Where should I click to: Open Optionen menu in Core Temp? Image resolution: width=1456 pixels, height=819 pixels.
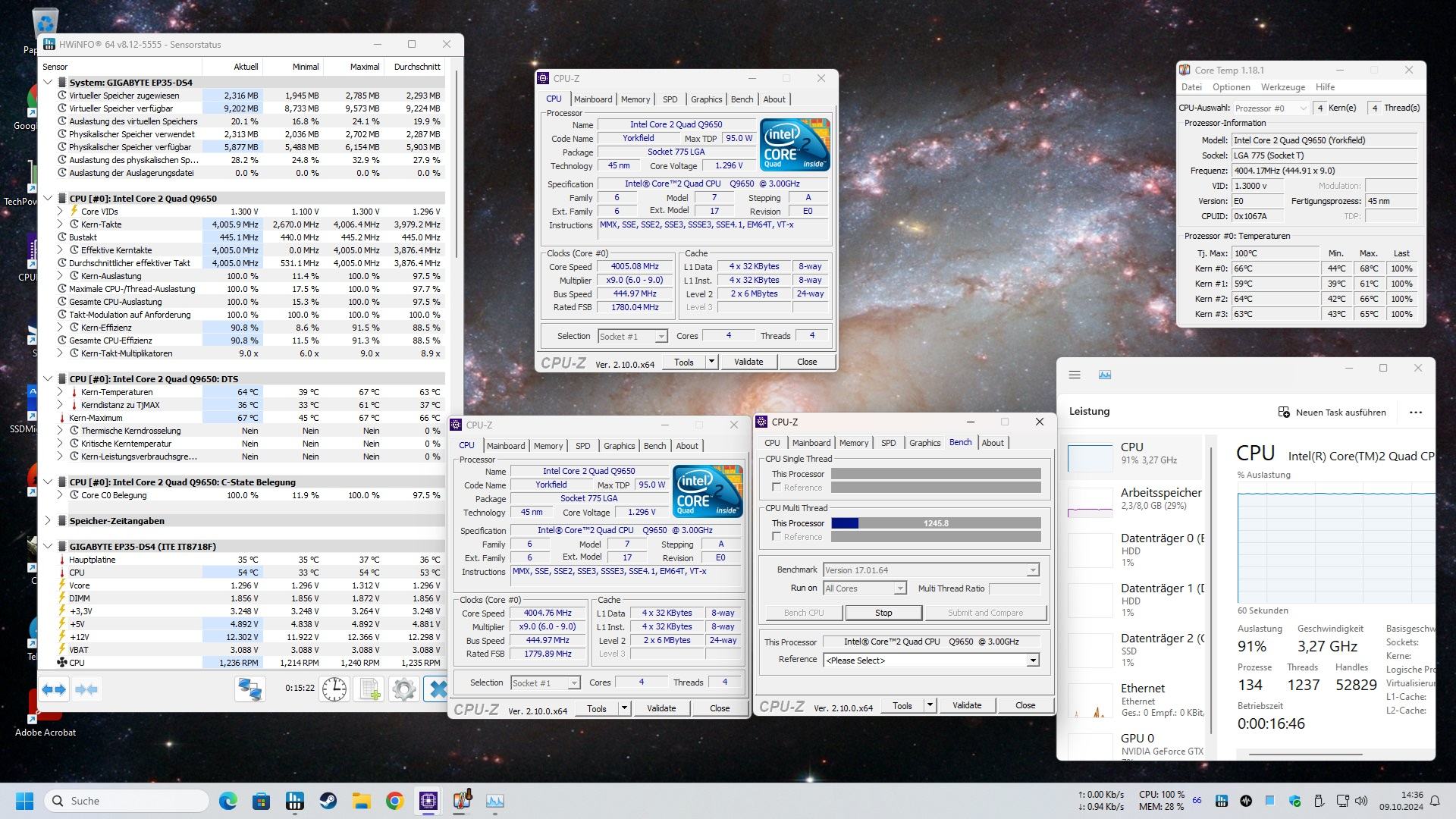tap(1231, 87)
